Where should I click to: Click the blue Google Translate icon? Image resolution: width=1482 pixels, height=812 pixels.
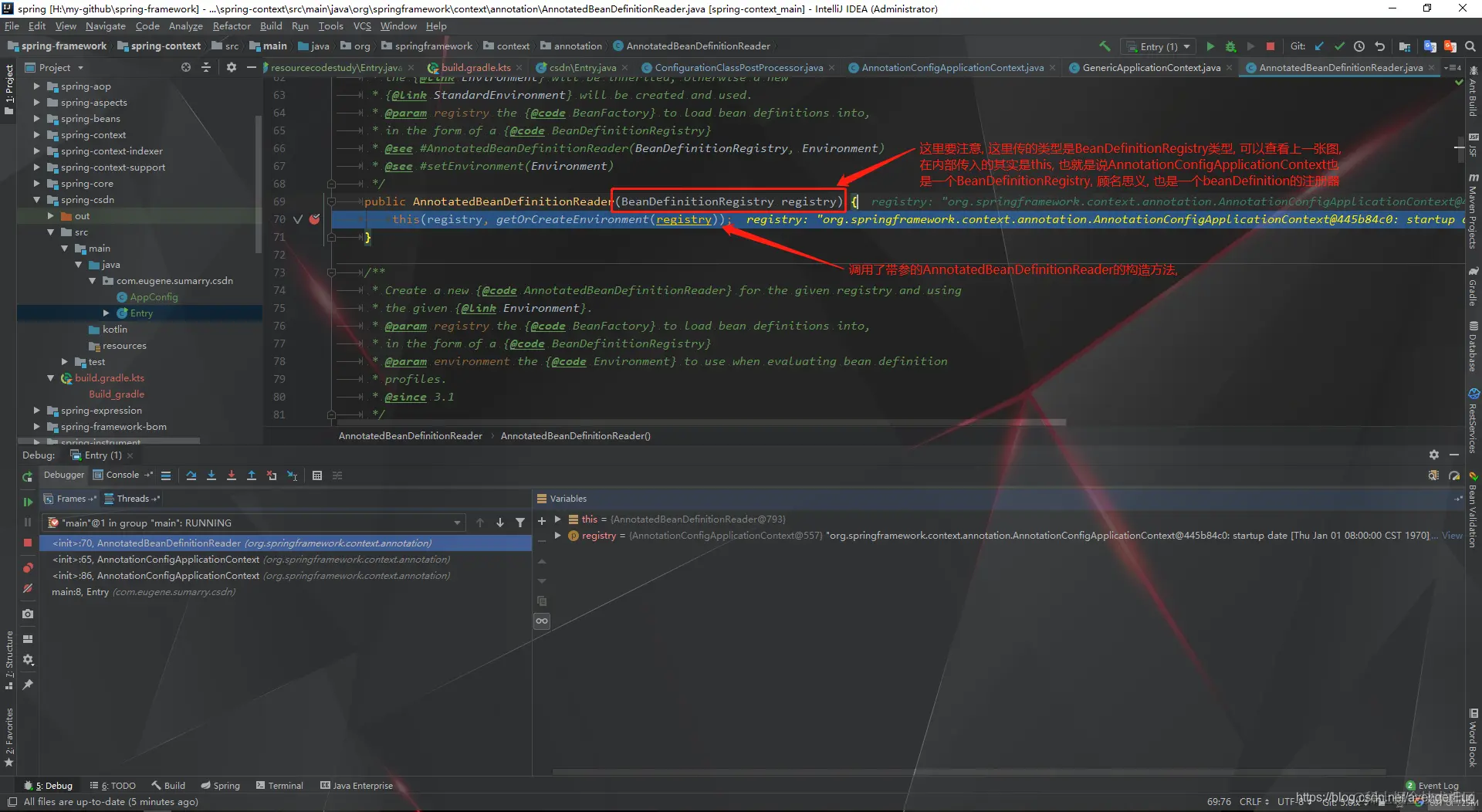click(1430, 46)
